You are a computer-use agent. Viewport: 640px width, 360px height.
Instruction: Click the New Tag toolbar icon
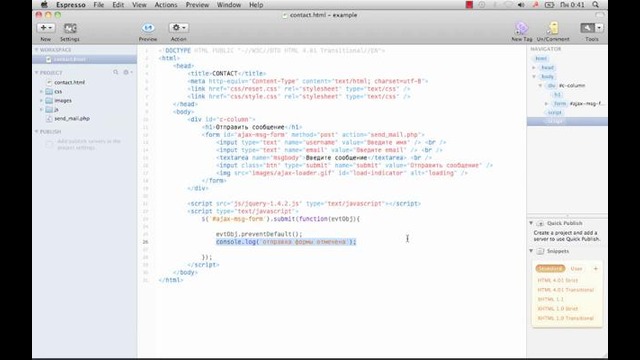(x=521, y=28)
